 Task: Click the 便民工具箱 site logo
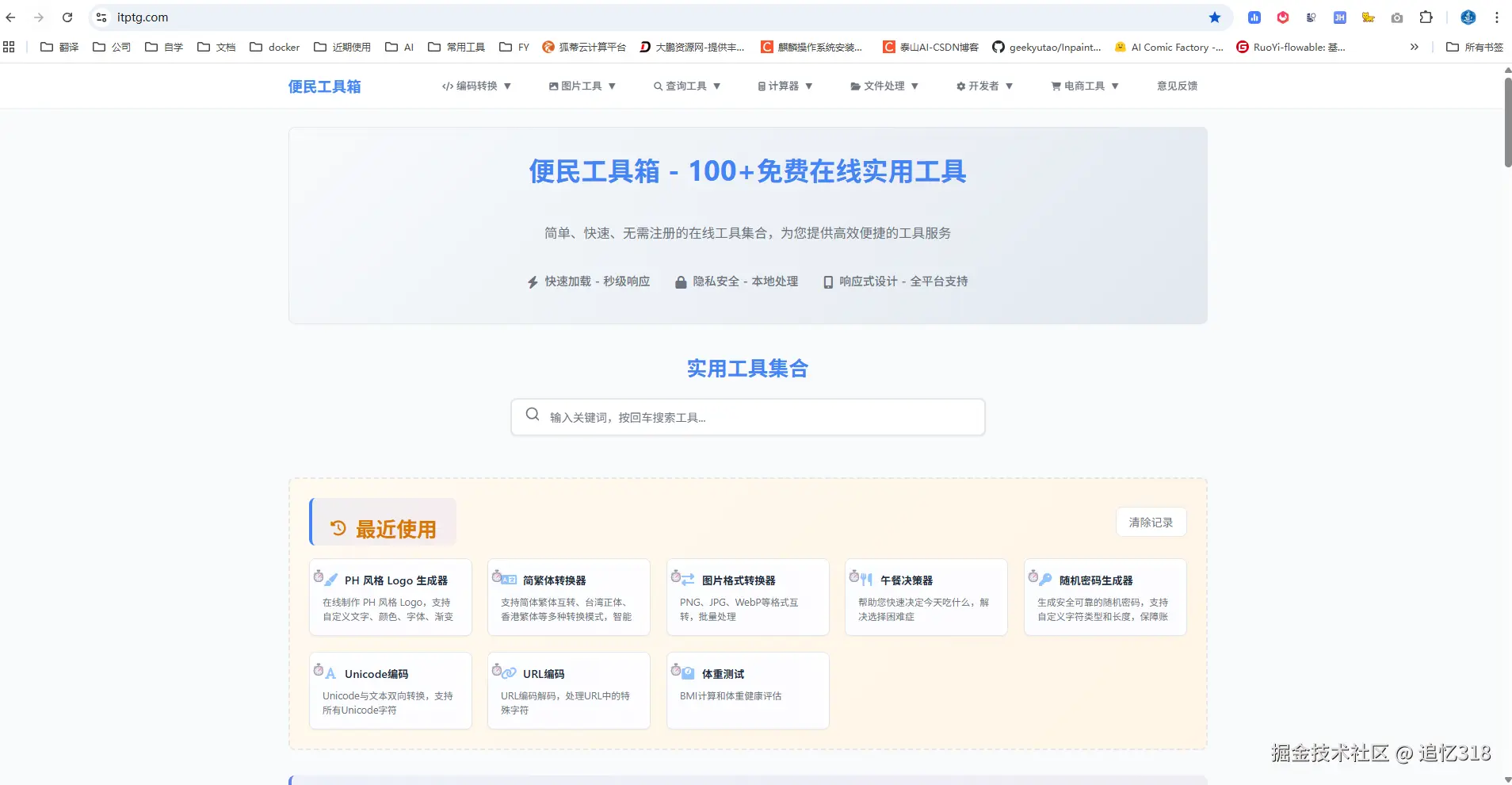pyautogui.click(x=324, y=86)
